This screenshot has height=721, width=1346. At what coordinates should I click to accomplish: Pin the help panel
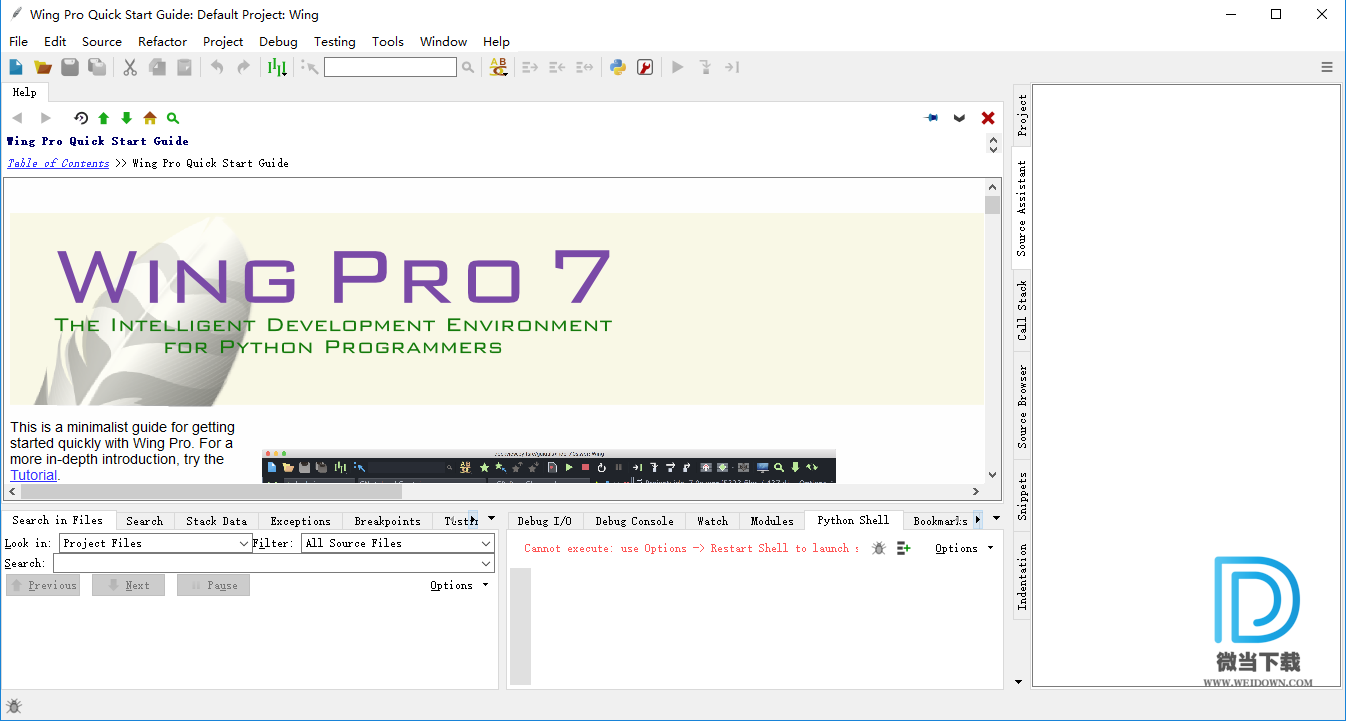[x=932, y=118]
